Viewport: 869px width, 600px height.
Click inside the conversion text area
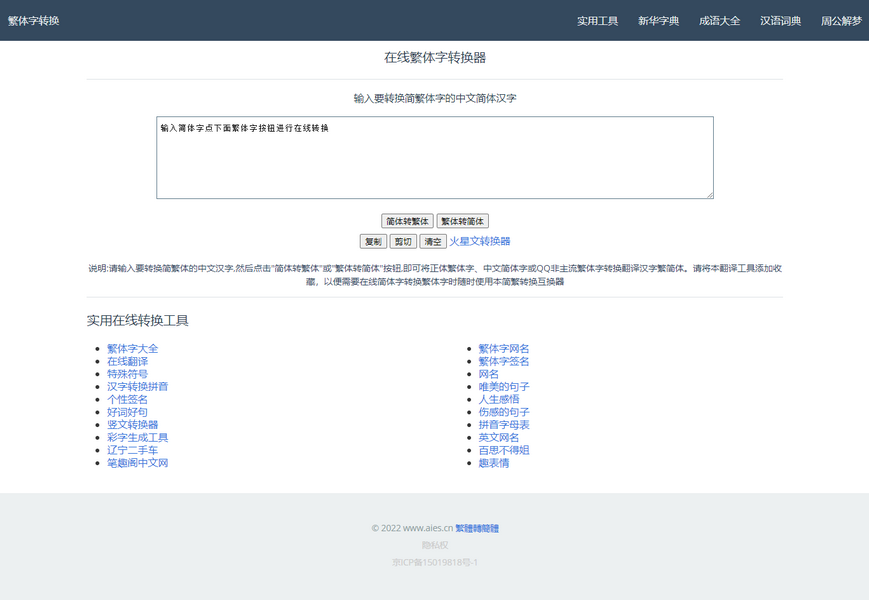[x=434, y=158]
